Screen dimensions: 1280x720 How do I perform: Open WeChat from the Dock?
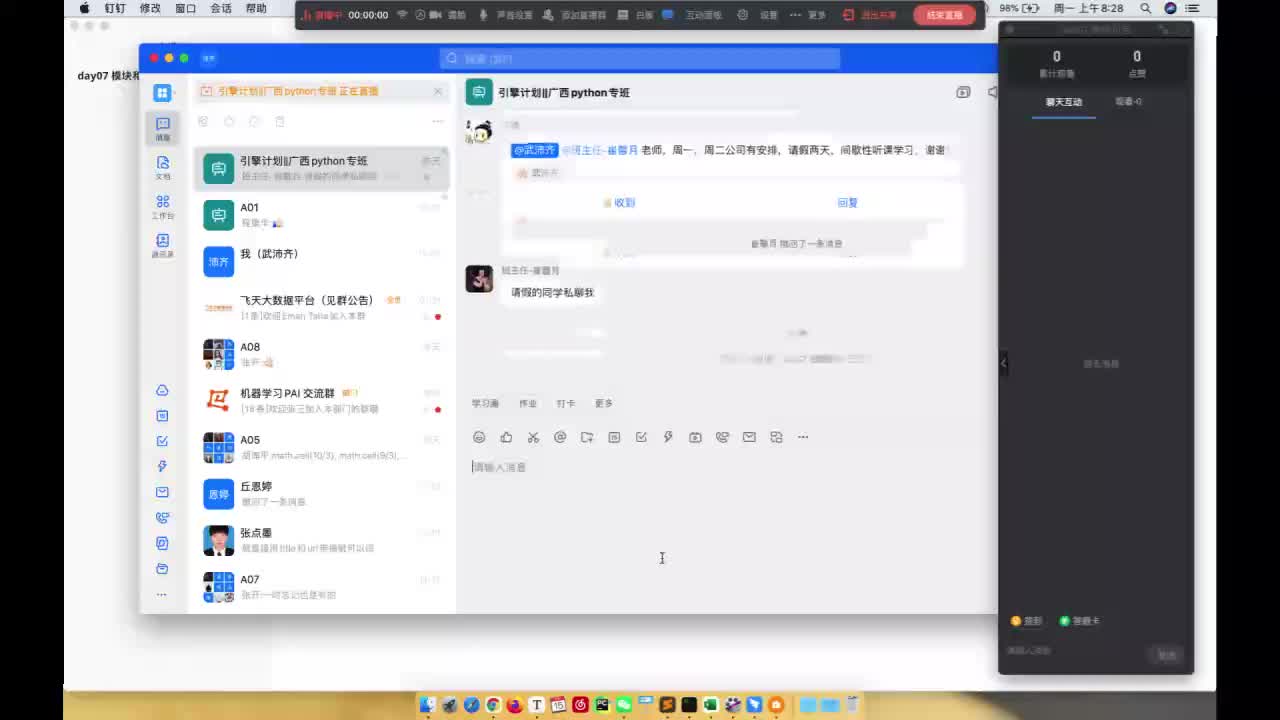click(624, 705)
